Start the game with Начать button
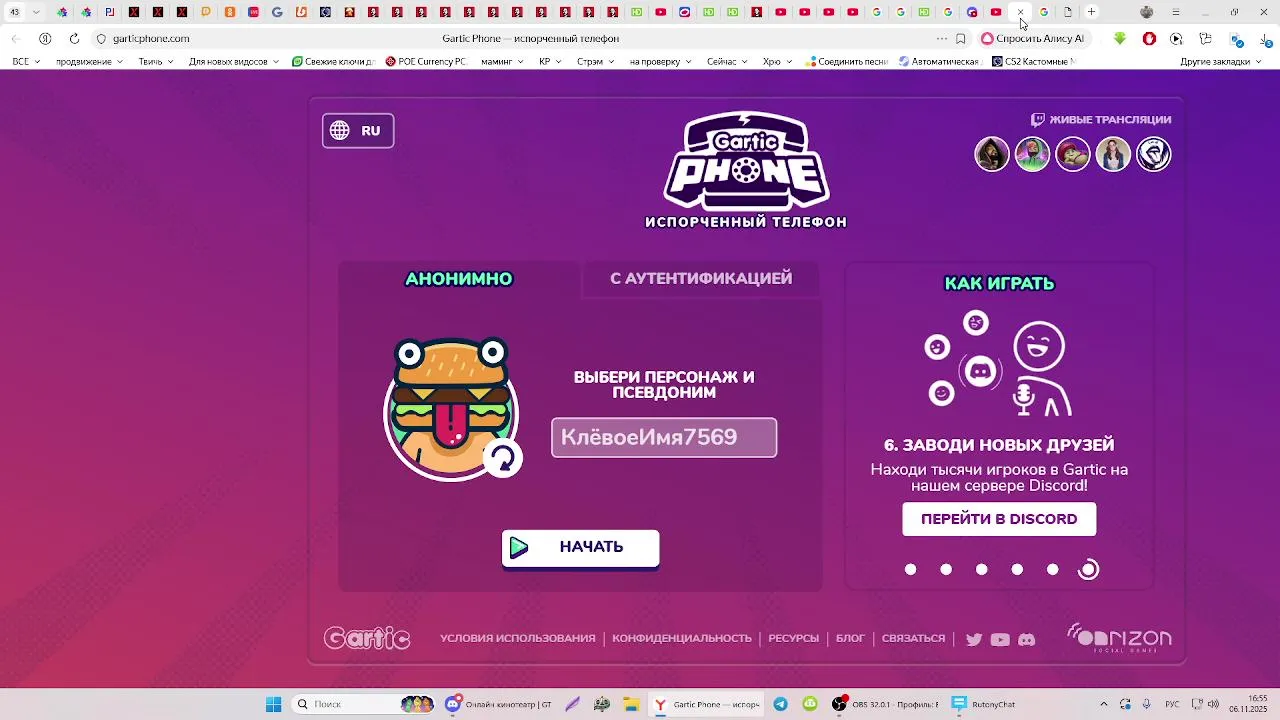The image size is (1280, 720). tap(580, 547)
